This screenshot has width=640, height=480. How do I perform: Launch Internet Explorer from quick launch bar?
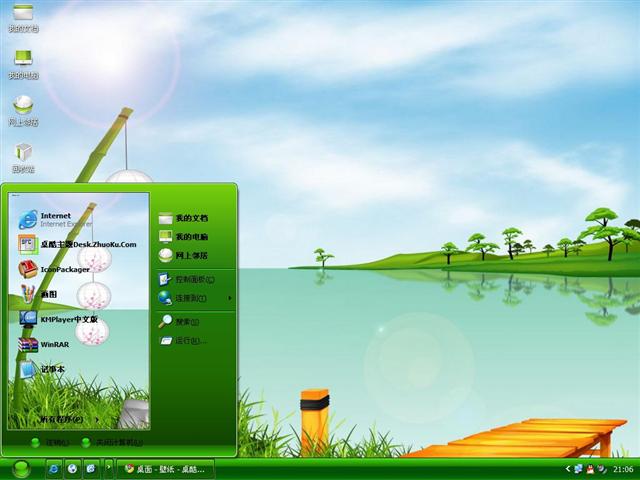click(53, 469)
